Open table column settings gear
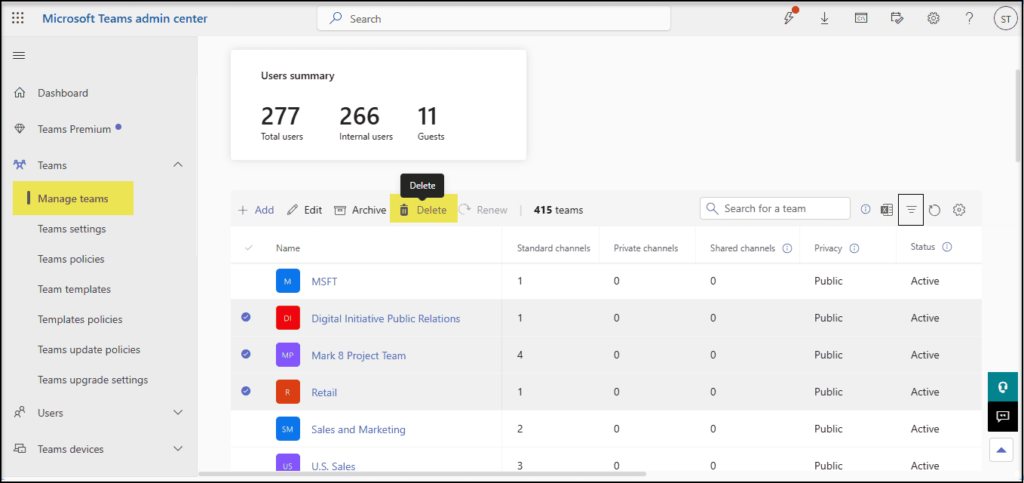Viewport: 1024px width, 483px height. click(x=959, y=210)
